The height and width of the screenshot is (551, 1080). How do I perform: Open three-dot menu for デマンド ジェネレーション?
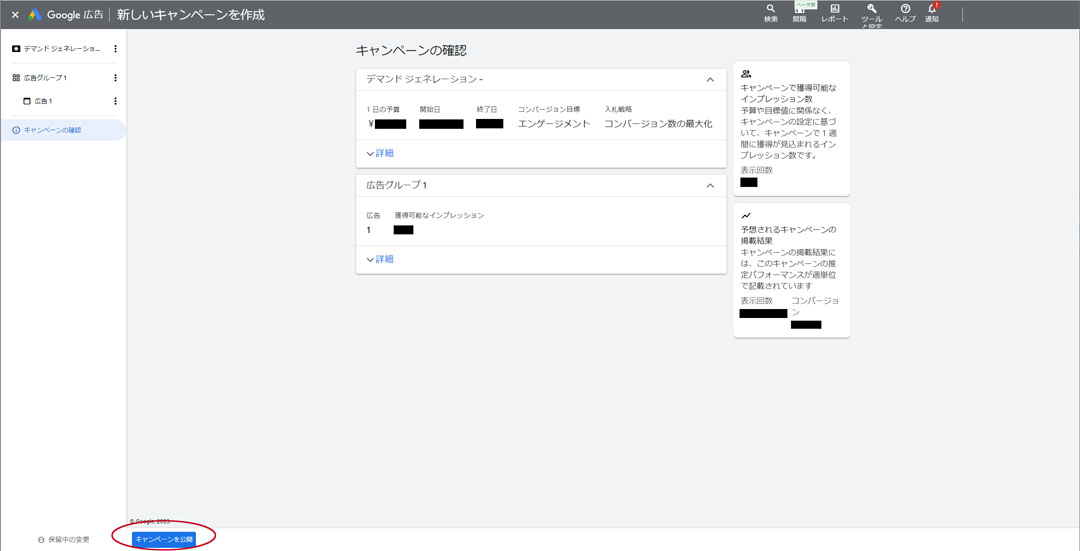point(115,49)
